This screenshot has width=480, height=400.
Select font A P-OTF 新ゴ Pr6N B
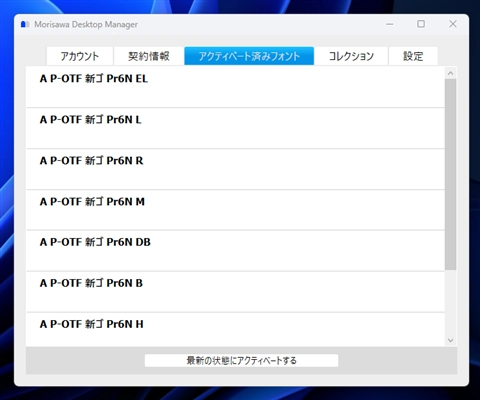[235, 292]
